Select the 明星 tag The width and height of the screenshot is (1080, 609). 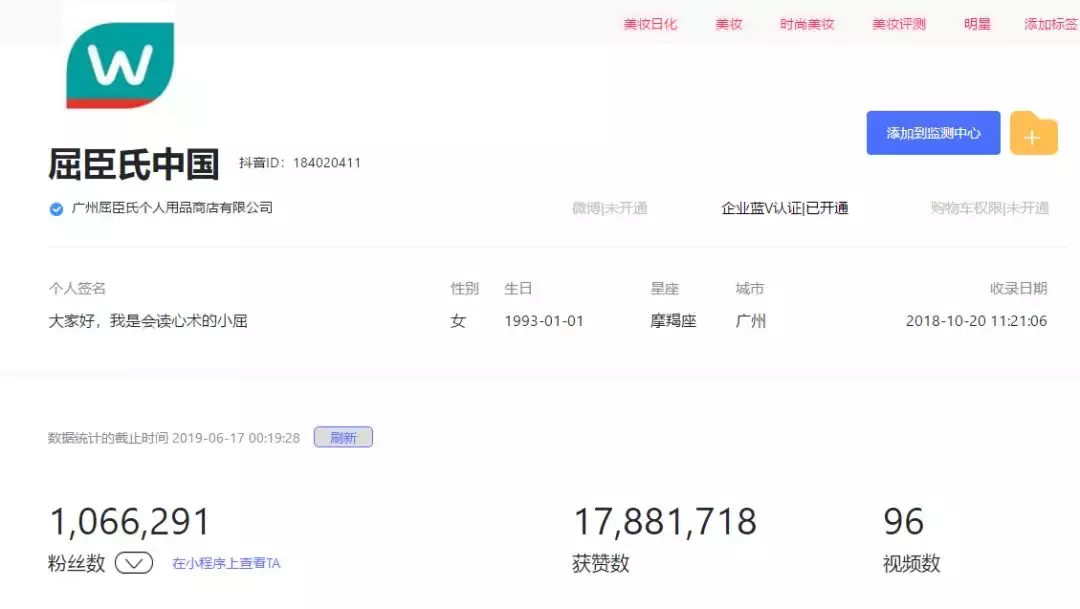tap(977, 24)
